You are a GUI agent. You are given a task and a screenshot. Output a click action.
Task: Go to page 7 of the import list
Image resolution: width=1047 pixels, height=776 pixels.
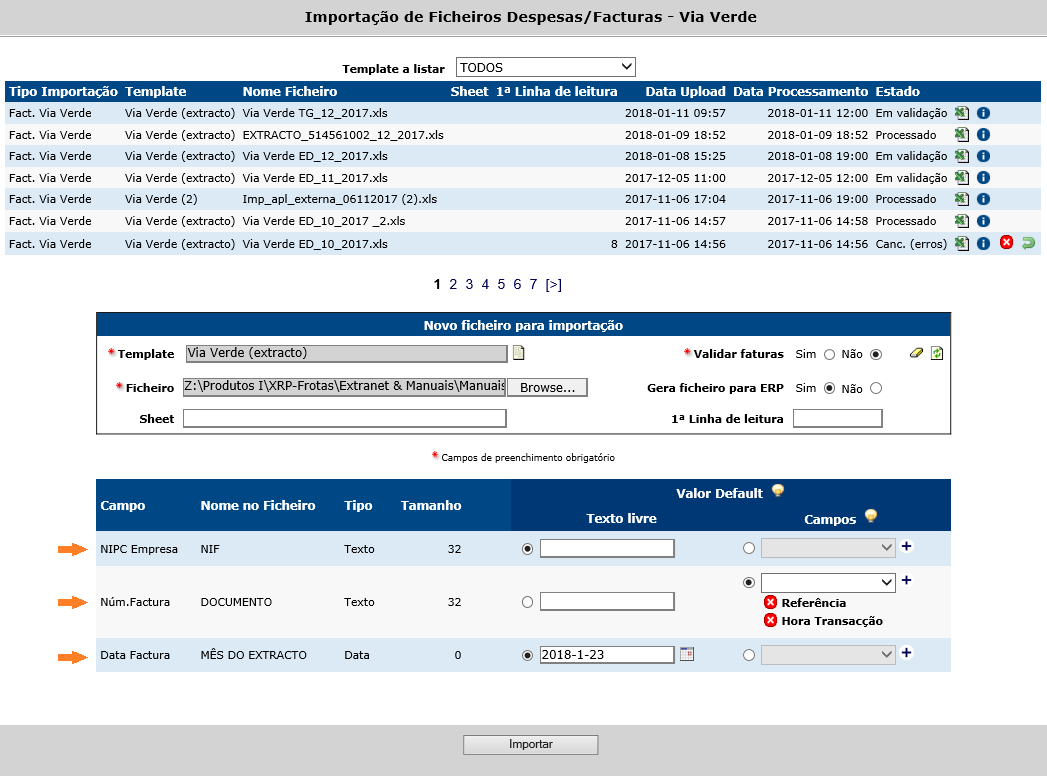click(533, 284)
